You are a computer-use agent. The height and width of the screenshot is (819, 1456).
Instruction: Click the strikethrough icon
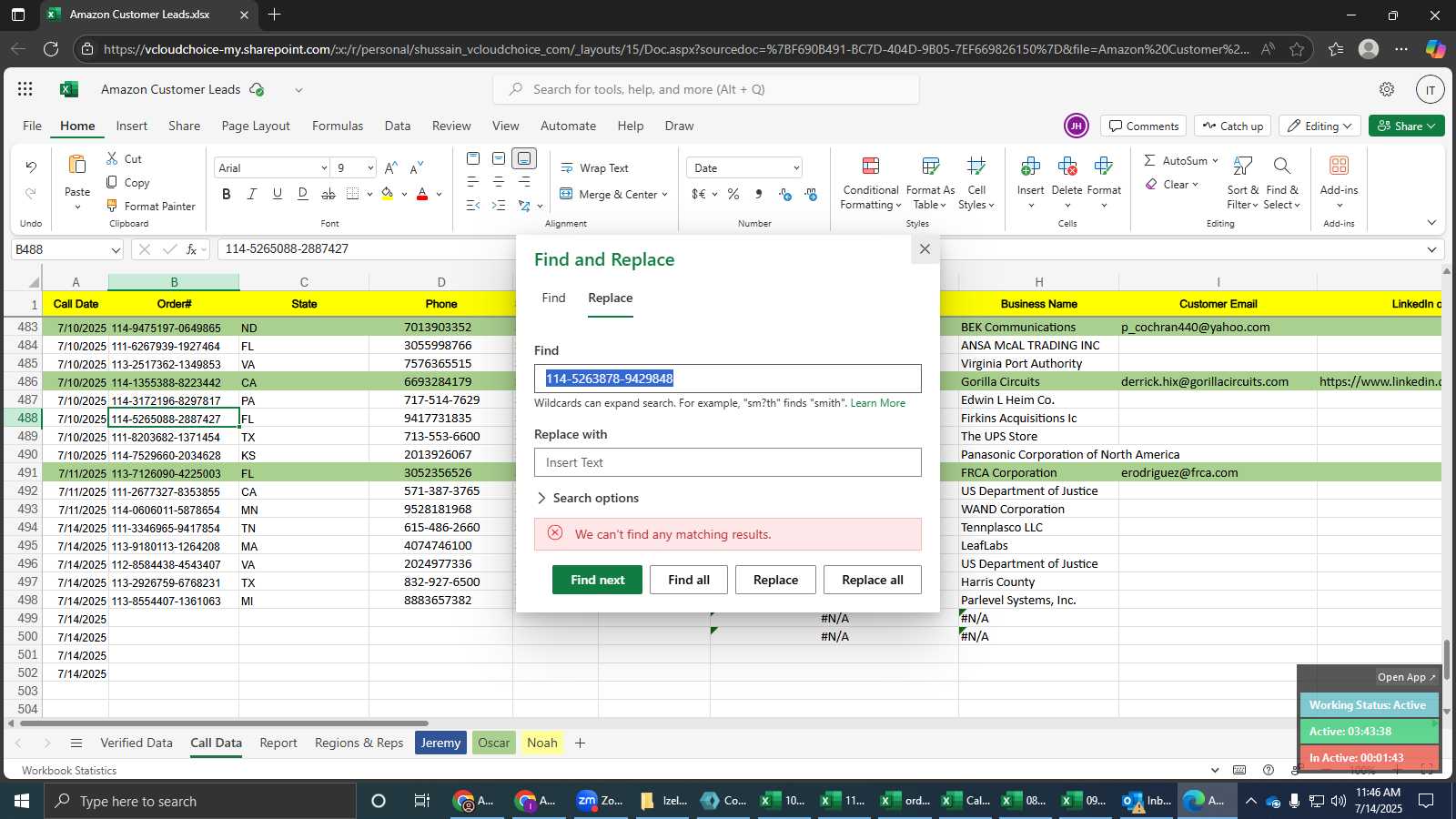coord(329,194)
